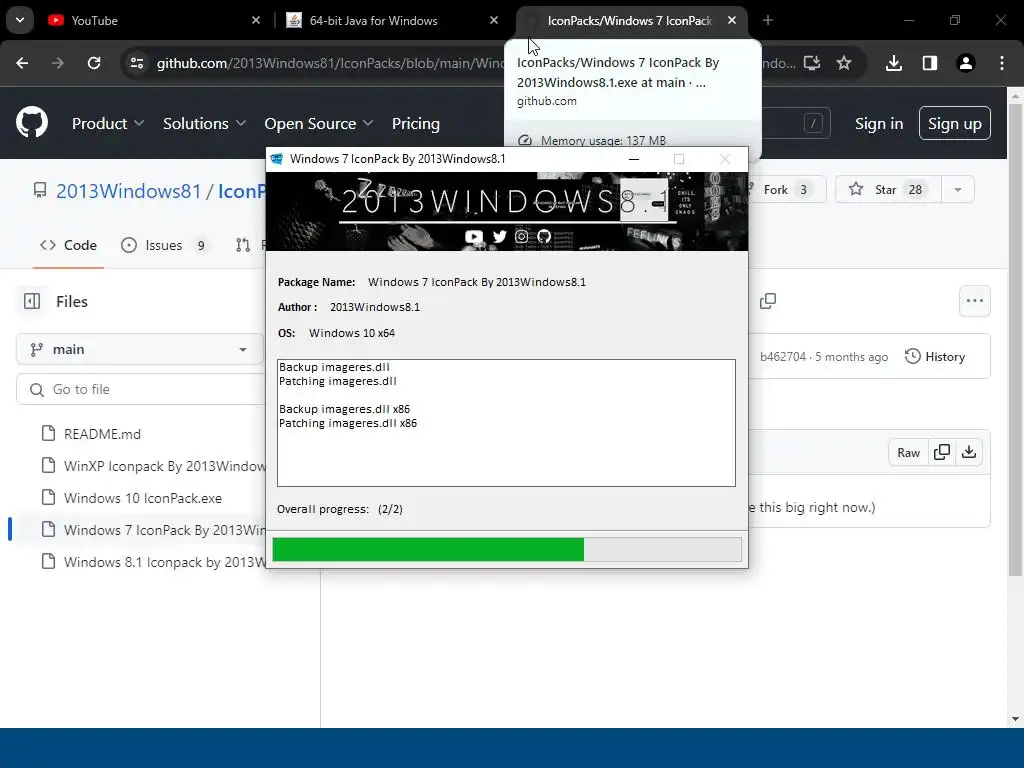Viewport: 1024px width, 768px height.
Task: Click the Go to file search field
Action: point(140,389)
